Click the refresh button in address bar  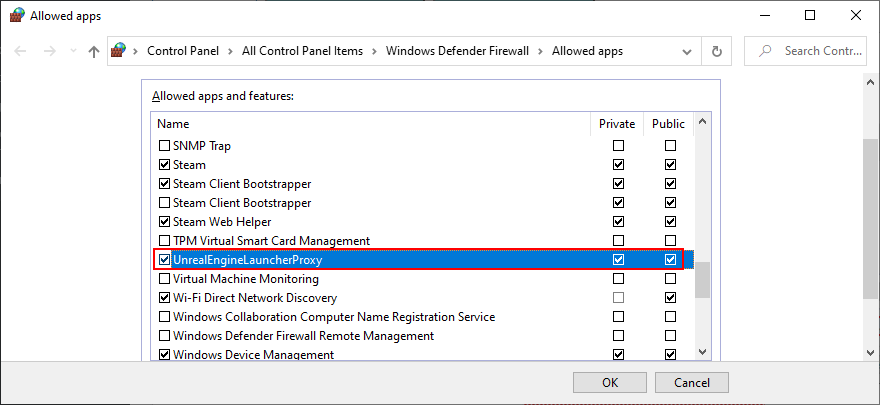click(716, 51)
